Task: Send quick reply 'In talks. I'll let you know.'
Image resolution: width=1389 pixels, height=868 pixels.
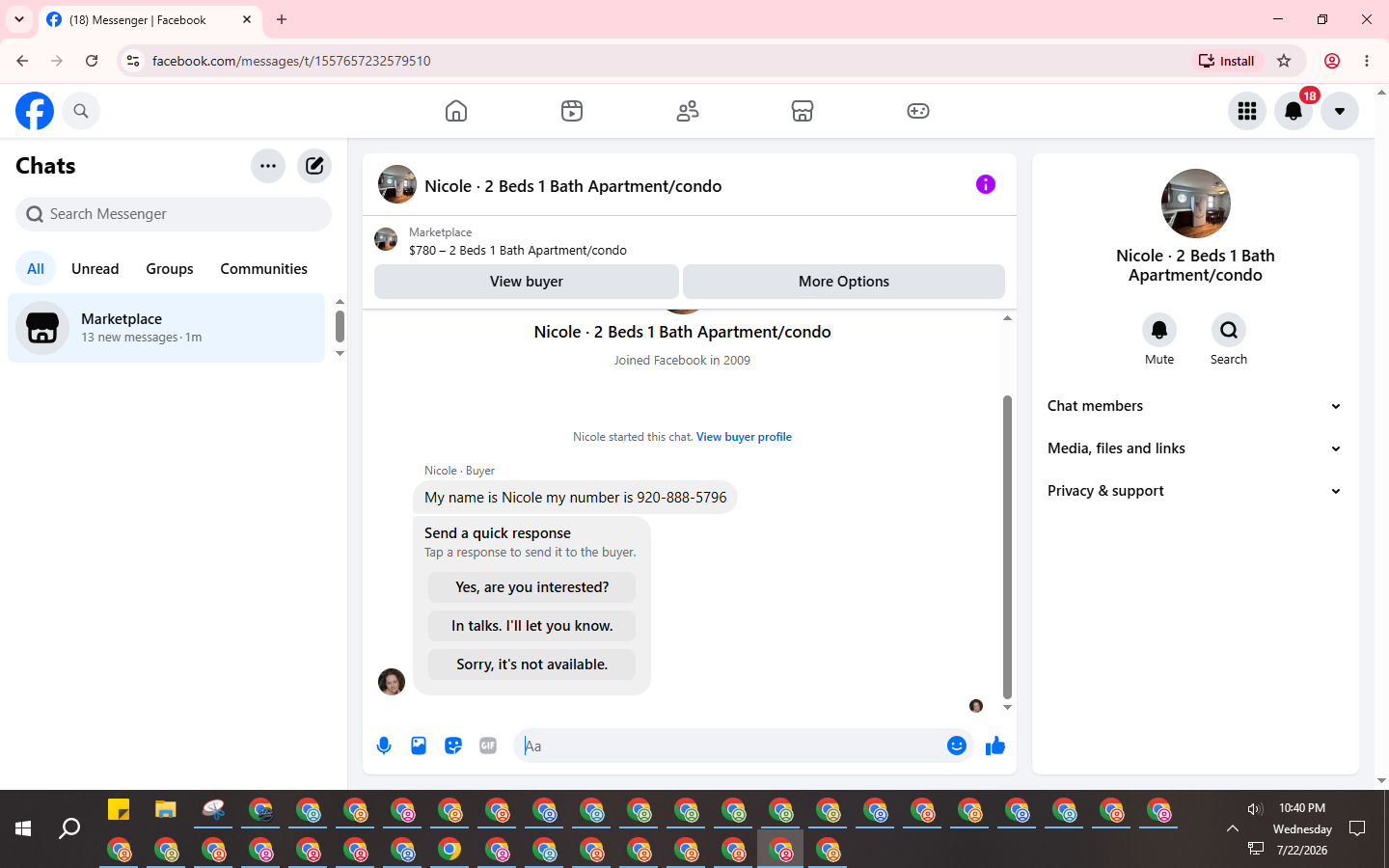Action: [x=532, y=626]
